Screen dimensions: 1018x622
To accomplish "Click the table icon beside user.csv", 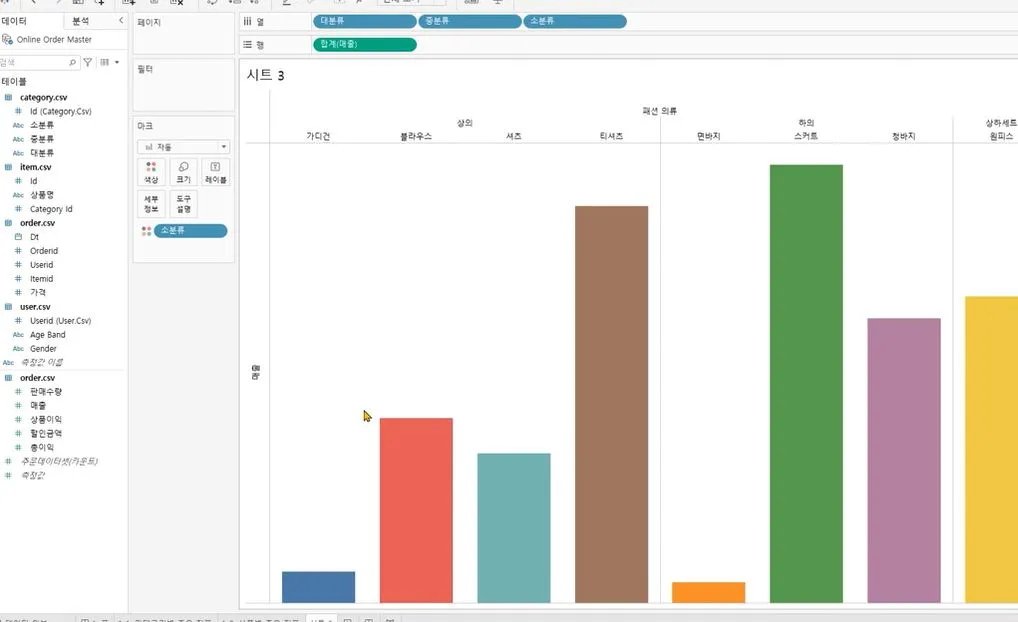I will tap(8, 306).
